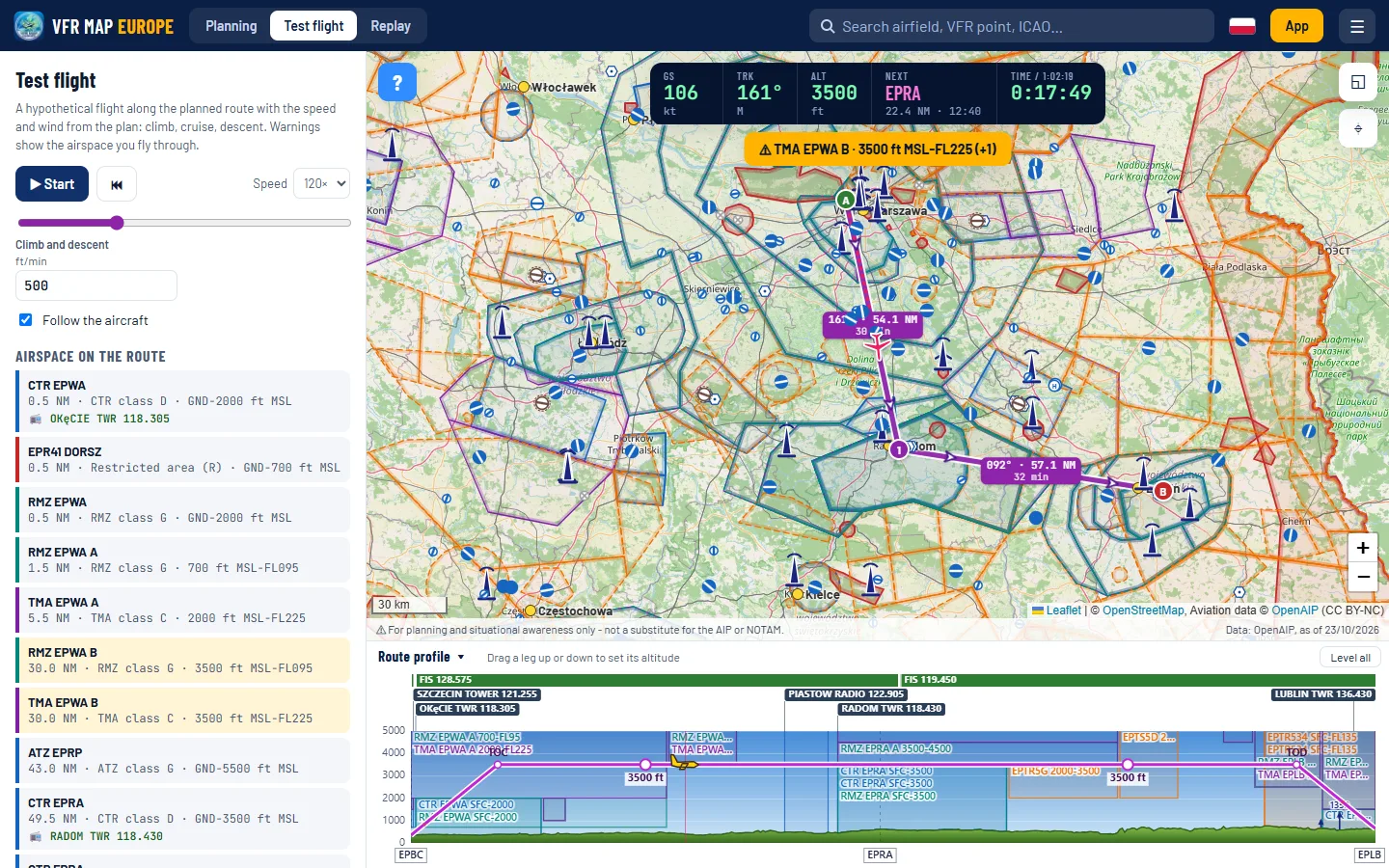
Task: Toggle the map panel layout icon
Action: coord(1358,82)
